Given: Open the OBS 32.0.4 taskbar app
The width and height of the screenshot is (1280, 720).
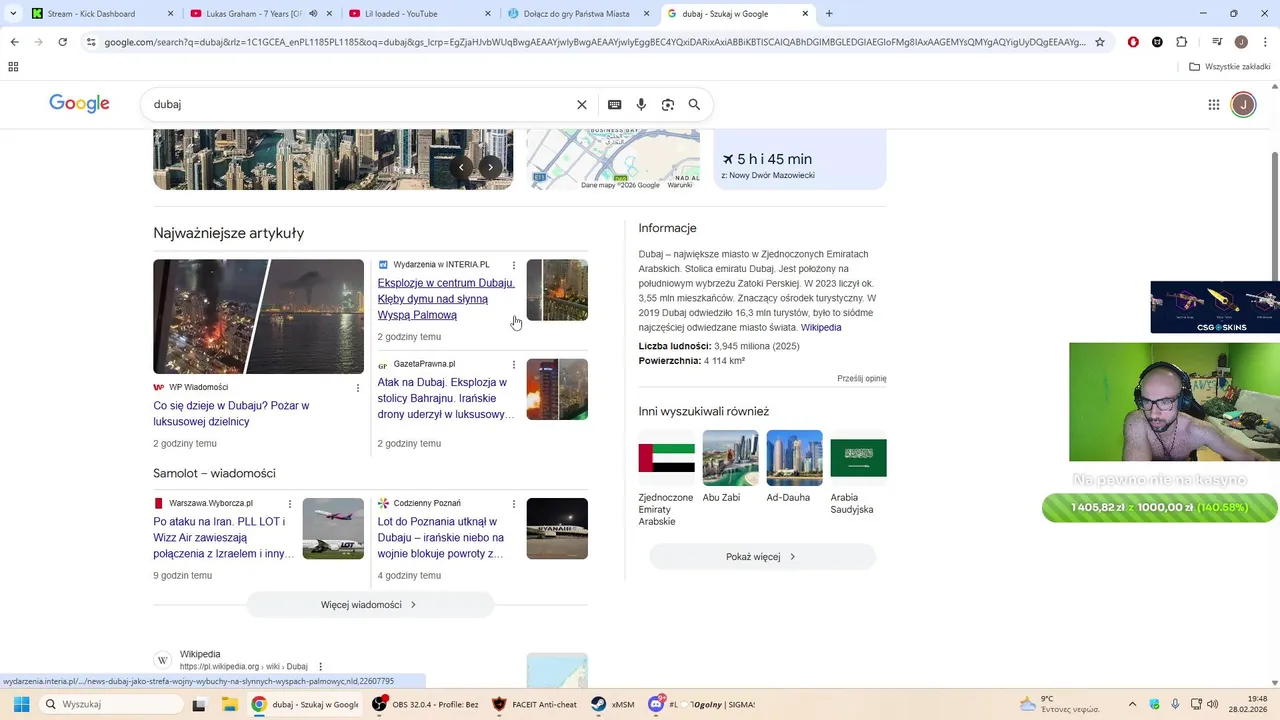Looking at the screenshot, I should (x=426, y=704).
